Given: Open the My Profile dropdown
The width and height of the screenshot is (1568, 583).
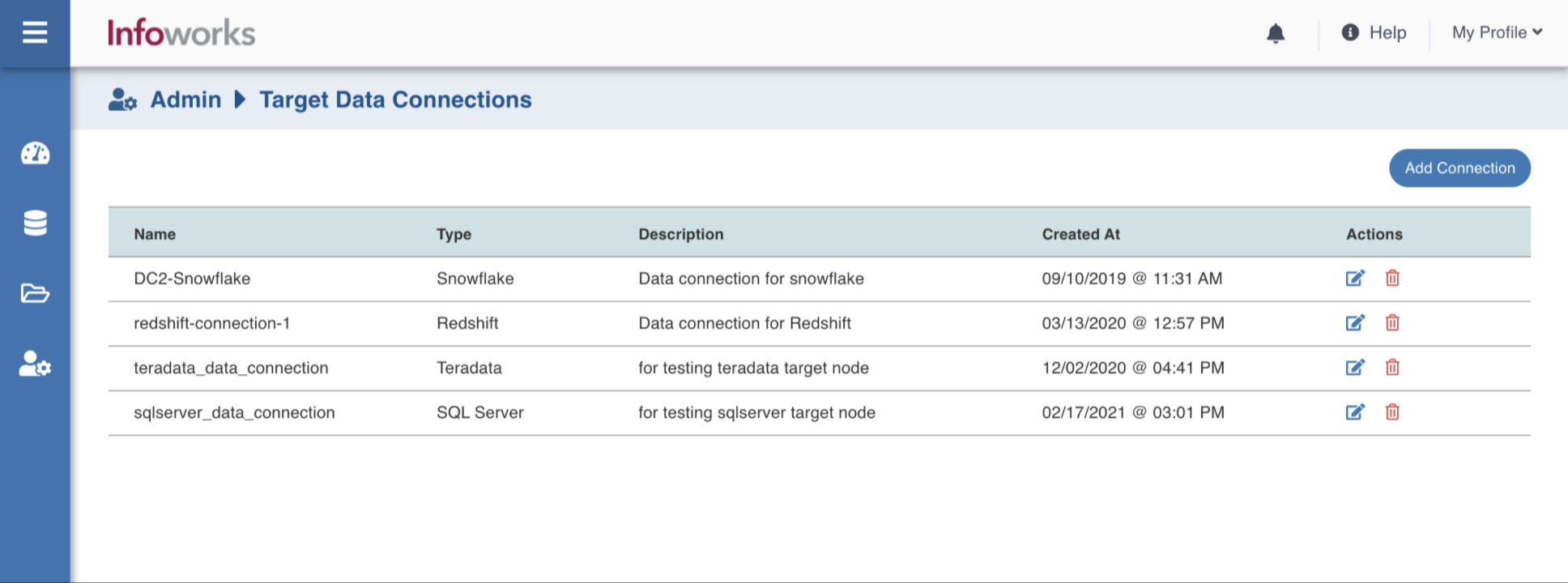Looking at the screenshot, I should (1497, 32).
